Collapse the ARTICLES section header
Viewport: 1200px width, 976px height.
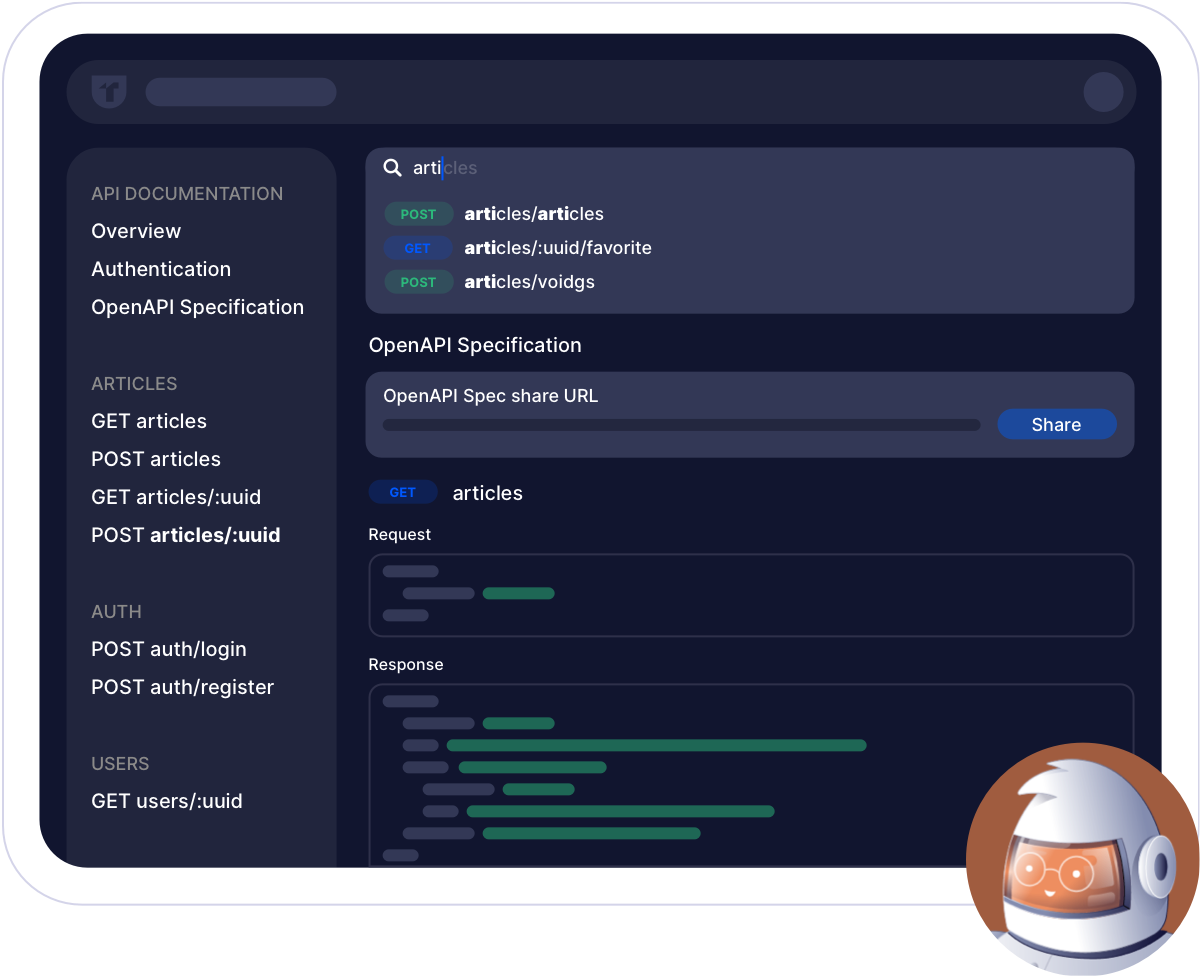134,383
